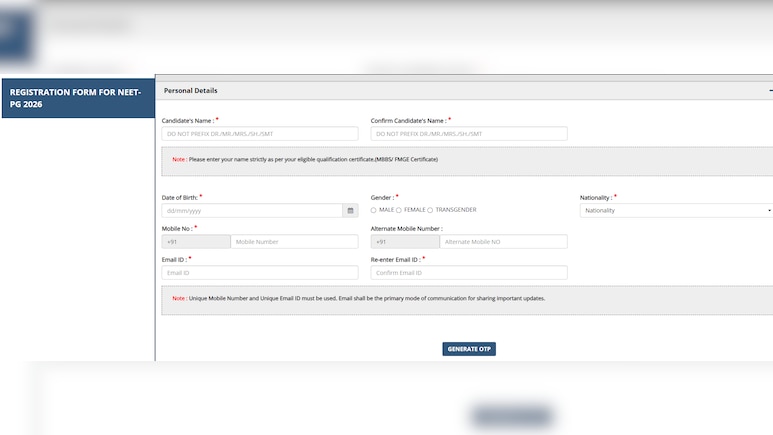Viewport: 773px width, 435px height.
Task: Focus the Confirm Candidate's Name field
Action: pyautogui.click(x=469, y=134)
